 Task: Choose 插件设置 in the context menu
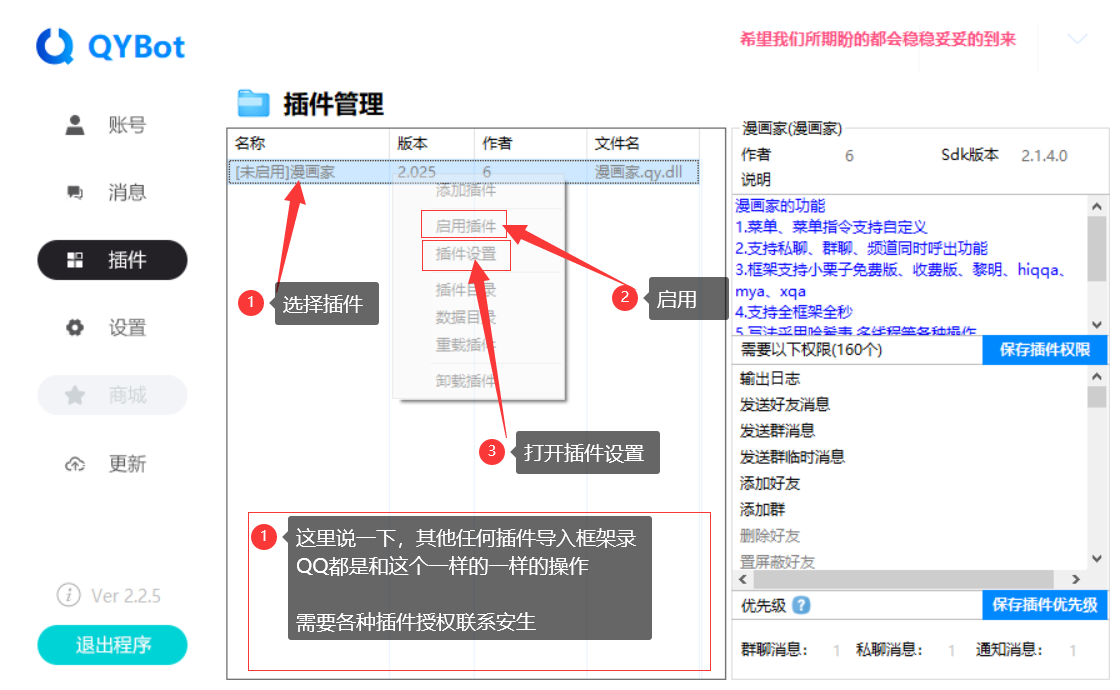point(465,254)
